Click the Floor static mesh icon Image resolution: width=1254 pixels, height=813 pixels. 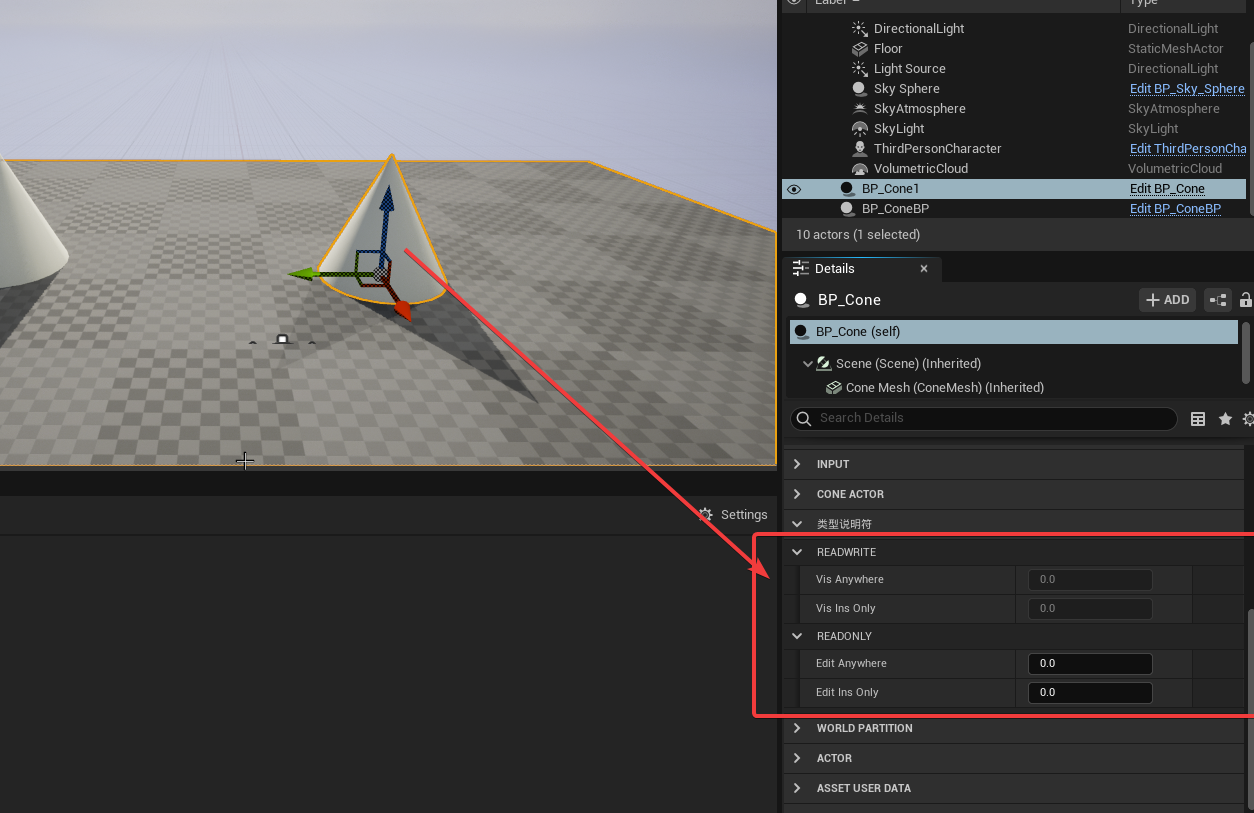pos(859,49)
